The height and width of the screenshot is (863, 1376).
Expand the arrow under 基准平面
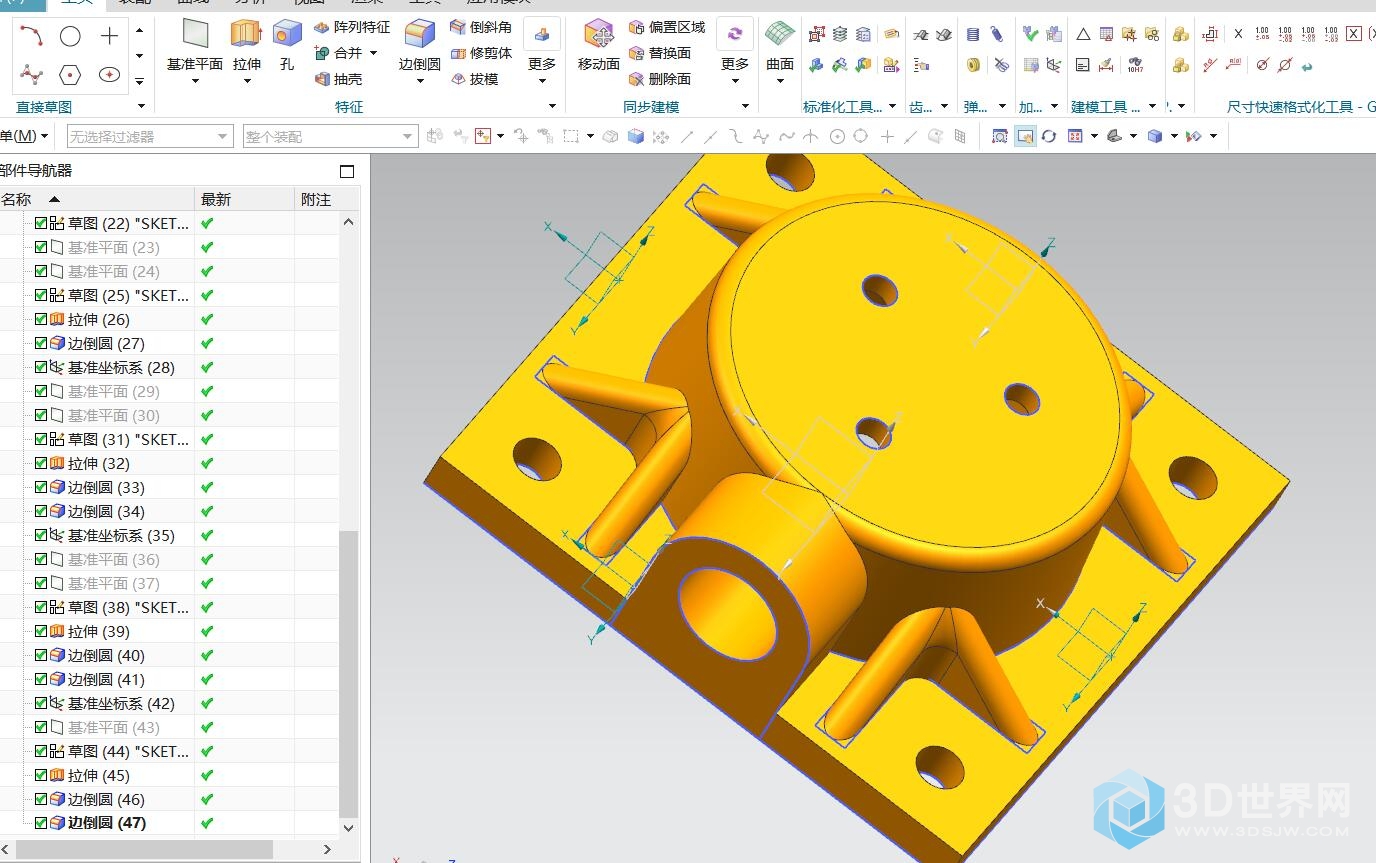pyautogui.click(x=195, y=82)
